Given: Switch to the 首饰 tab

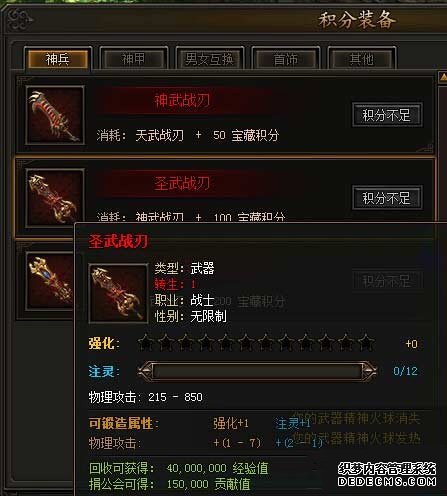Looking at the screenshot, I should (285, 59).
